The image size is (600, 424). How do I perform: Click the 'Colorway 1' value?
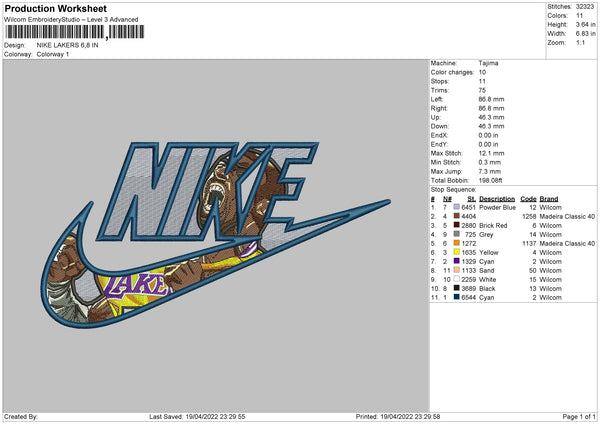[x=53, y=54]
